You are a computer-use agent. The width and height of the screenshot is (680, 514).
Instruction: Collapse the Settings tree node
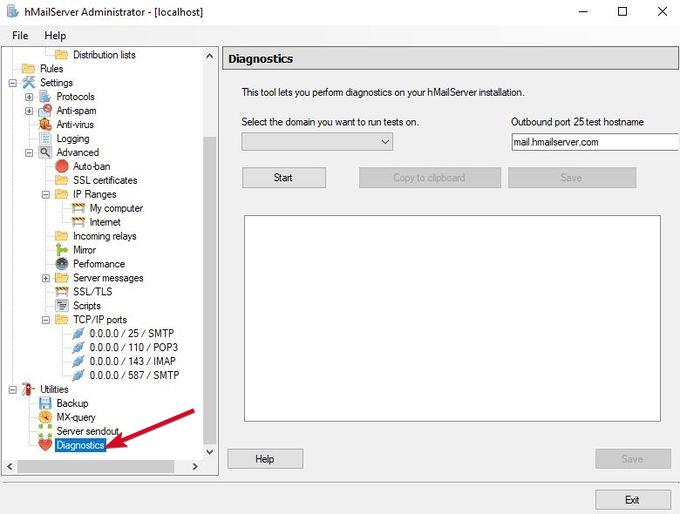point(13,83)
